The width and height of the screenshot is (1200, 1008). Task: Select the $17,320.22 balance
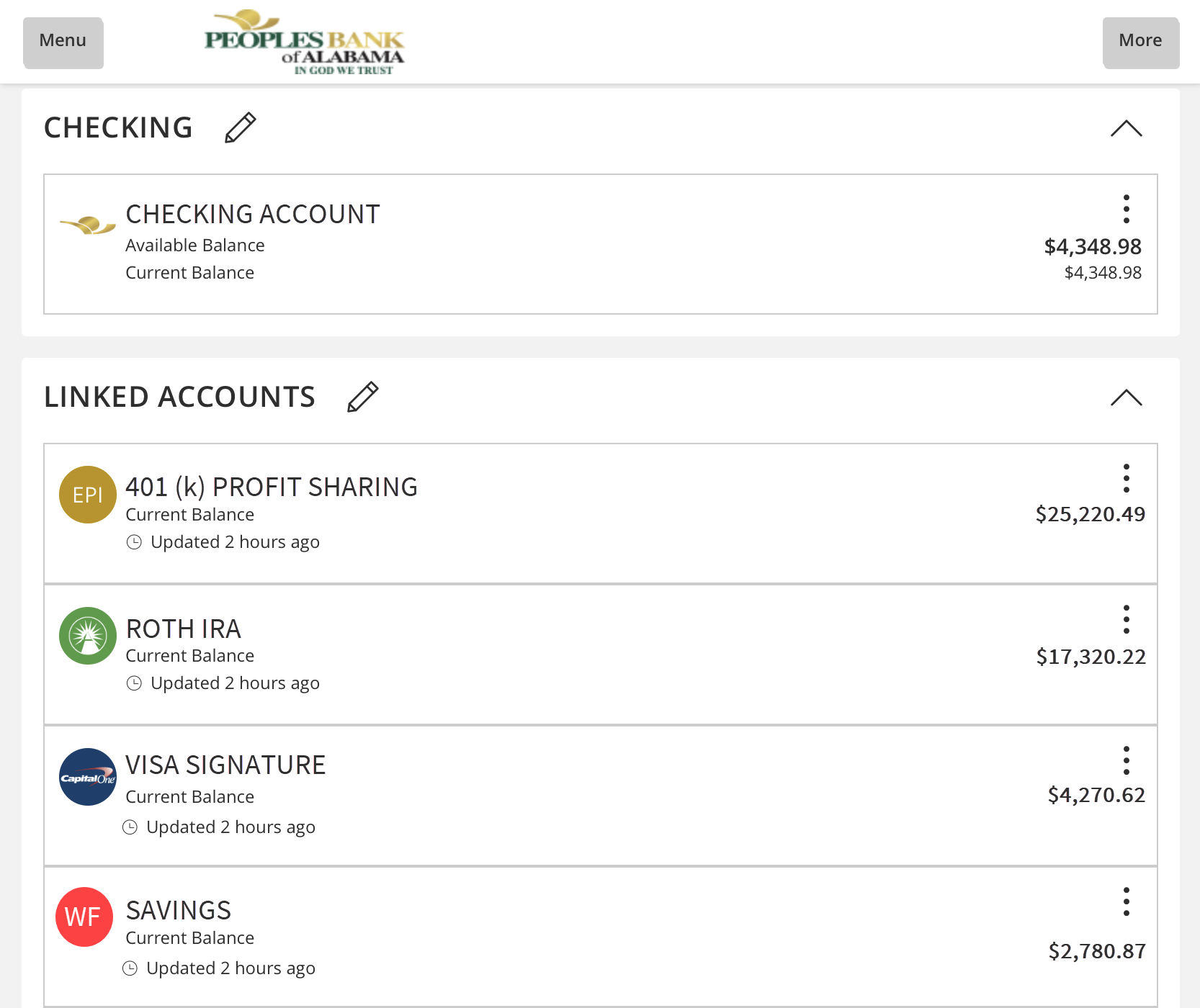[1091, 657]
